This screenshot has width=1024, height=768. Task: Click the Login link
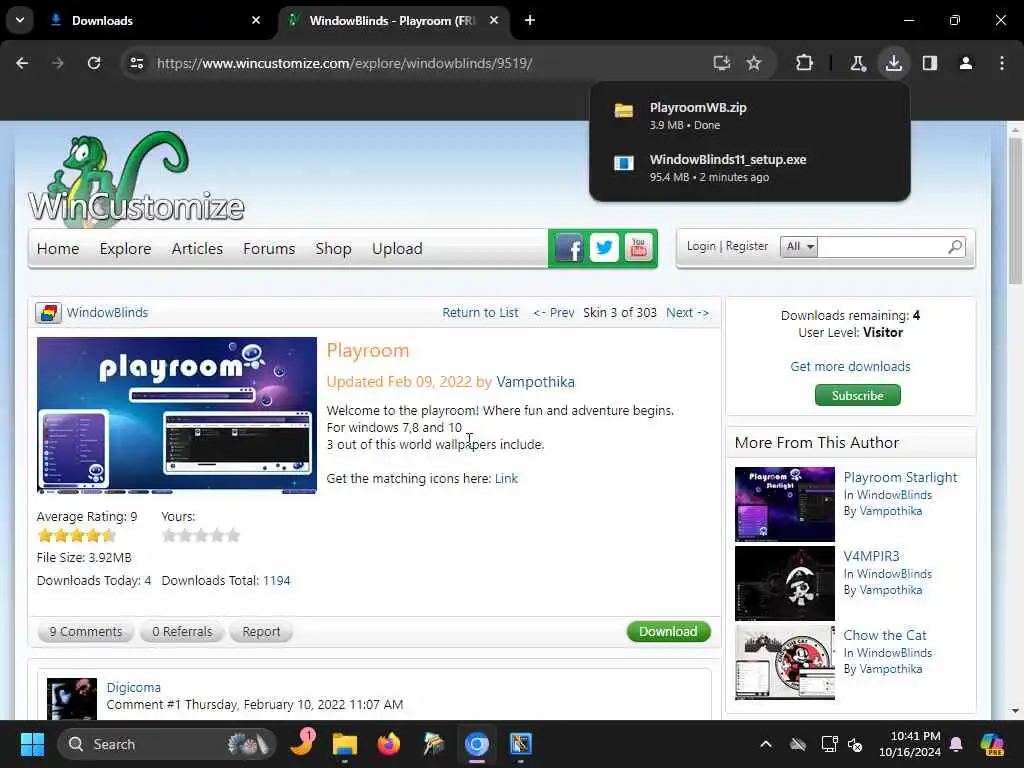tap(701, 246)
